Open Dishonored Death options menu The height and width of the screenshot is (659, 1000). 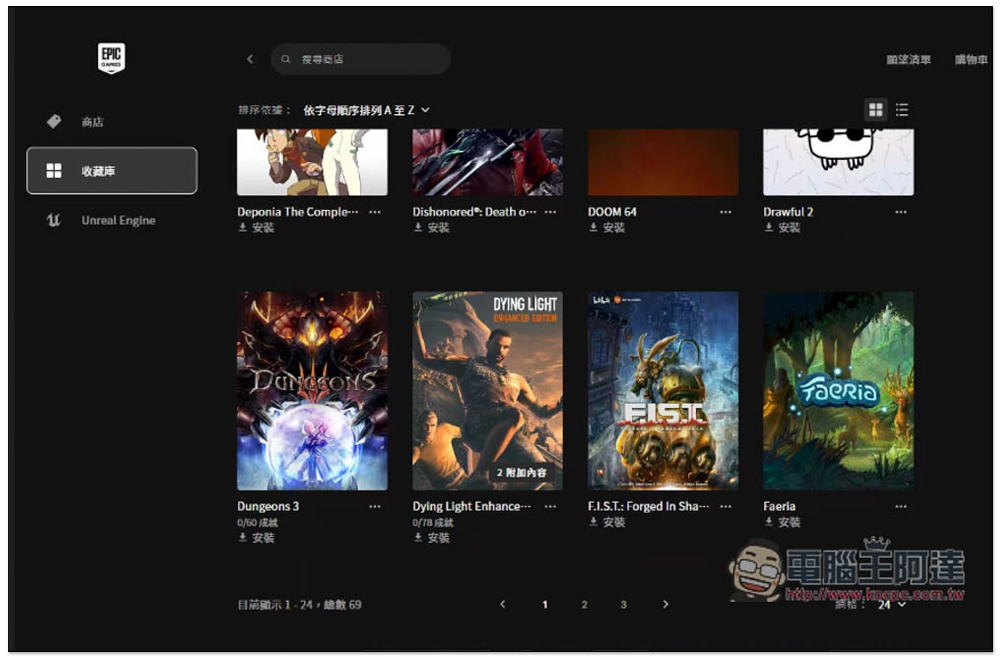pyautogui.click(x=550, y=212)
